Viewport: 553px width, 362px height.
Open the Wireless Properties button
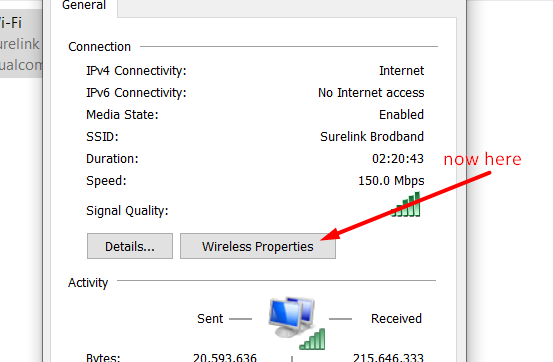pos(258,246)
